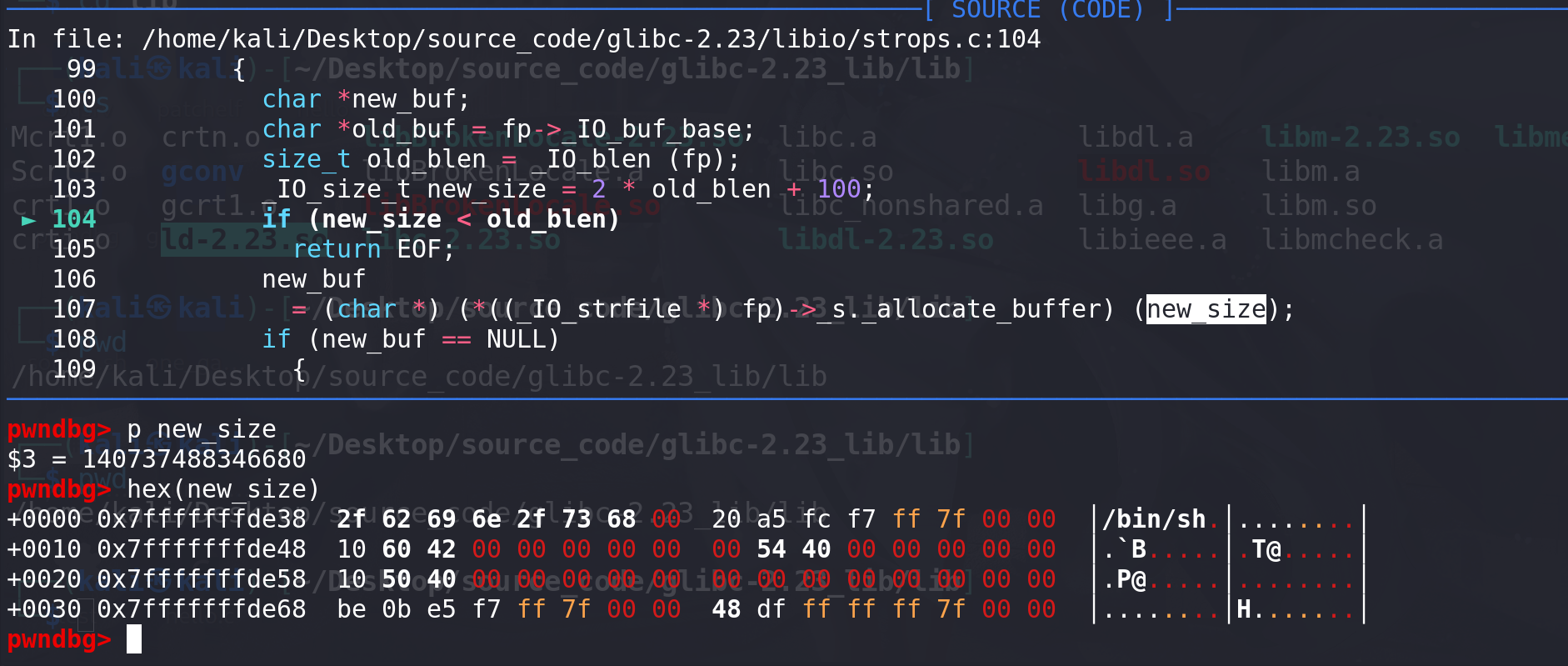The width and height of the screenshot is (1568, 666).
Task: Click 'libieee.a' in background terminal
Action: pyautogui.click(x=1152, y=240)
